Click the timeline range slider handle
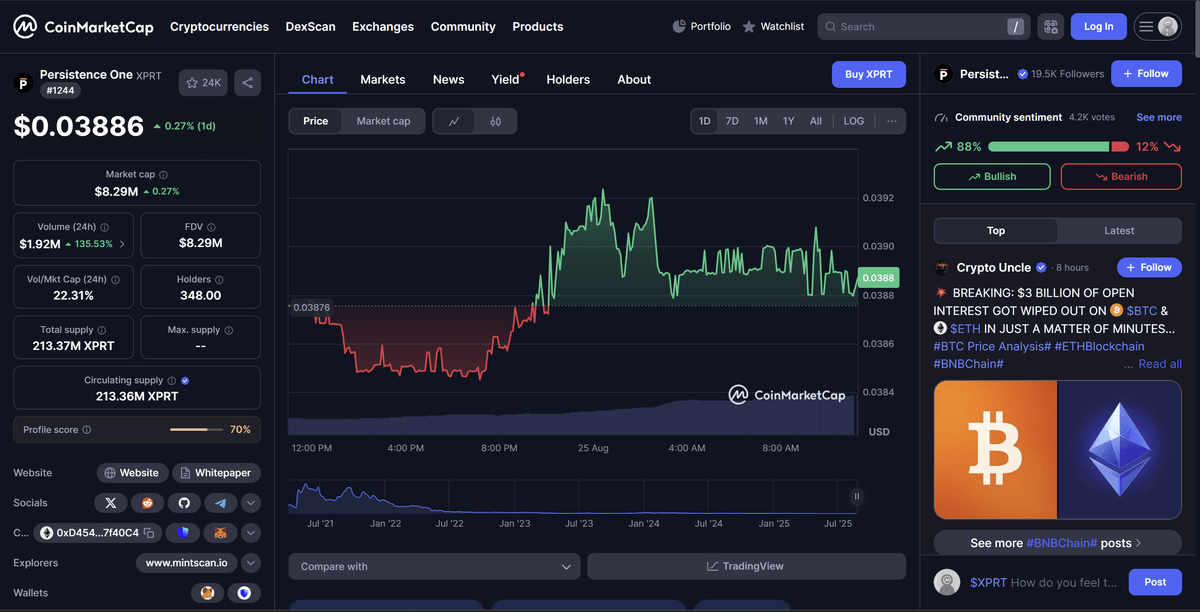Viewport: 1200px width, 612px height. [x=856, y=496]
